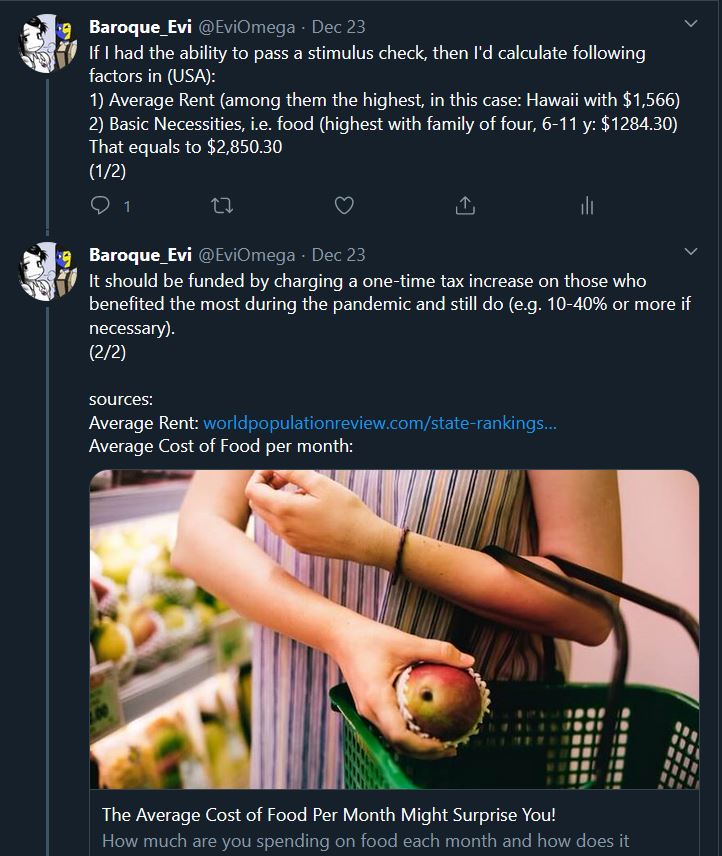The width and height of the screenshot is (722, 856).
Task: Open @EviOmega handle on second tweet
Action: tap(246, 255)
